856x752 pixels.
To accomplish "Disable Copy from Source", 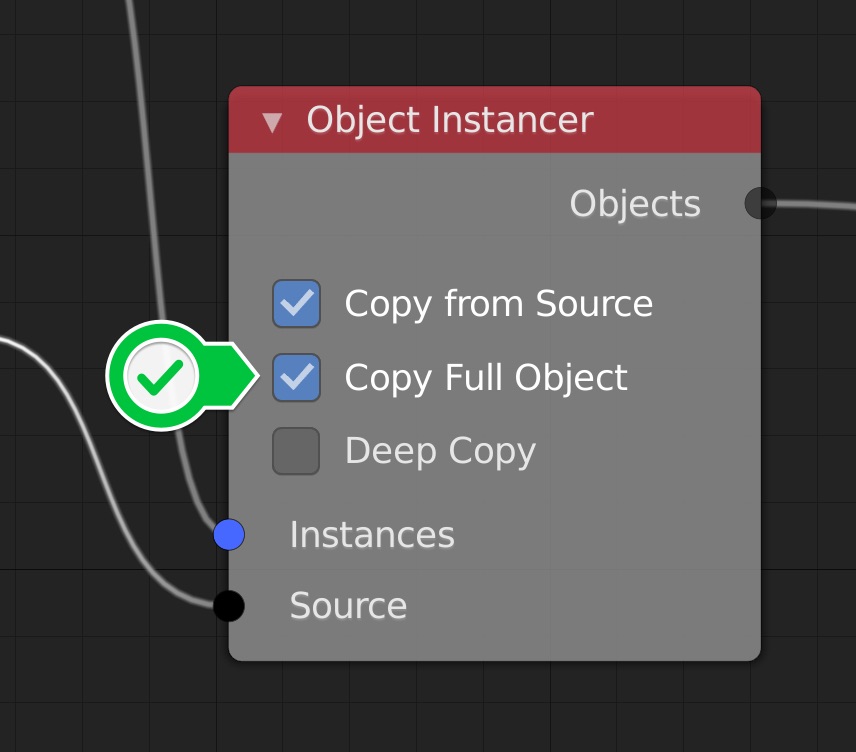I will click(x=296, y=303).
